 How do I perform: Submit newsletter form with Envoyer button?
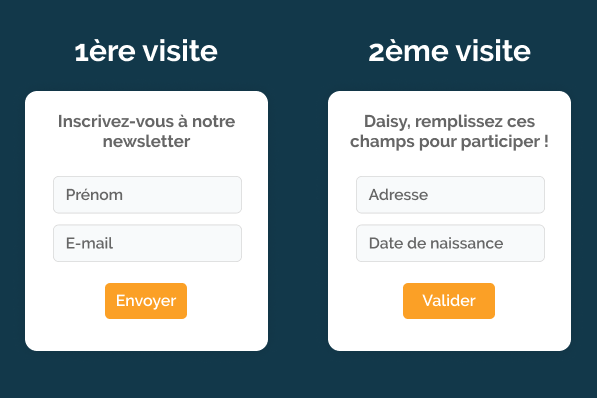click(146, 301)
